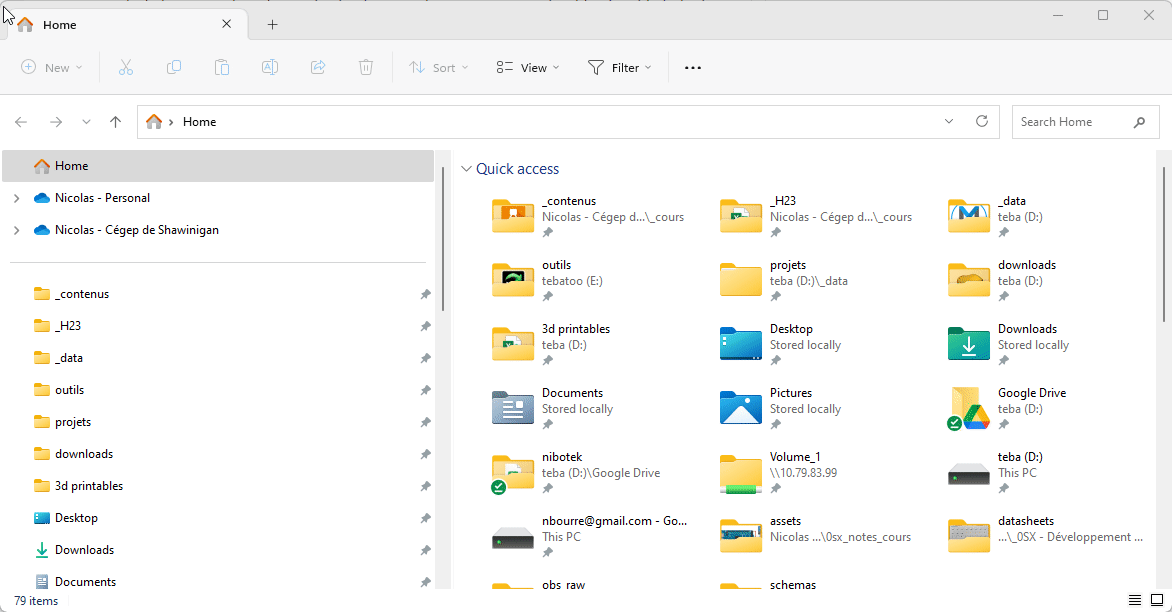Click the Share icon in toolbar
The height and width of the screenshot is (612, 1172).
[318, 67]
